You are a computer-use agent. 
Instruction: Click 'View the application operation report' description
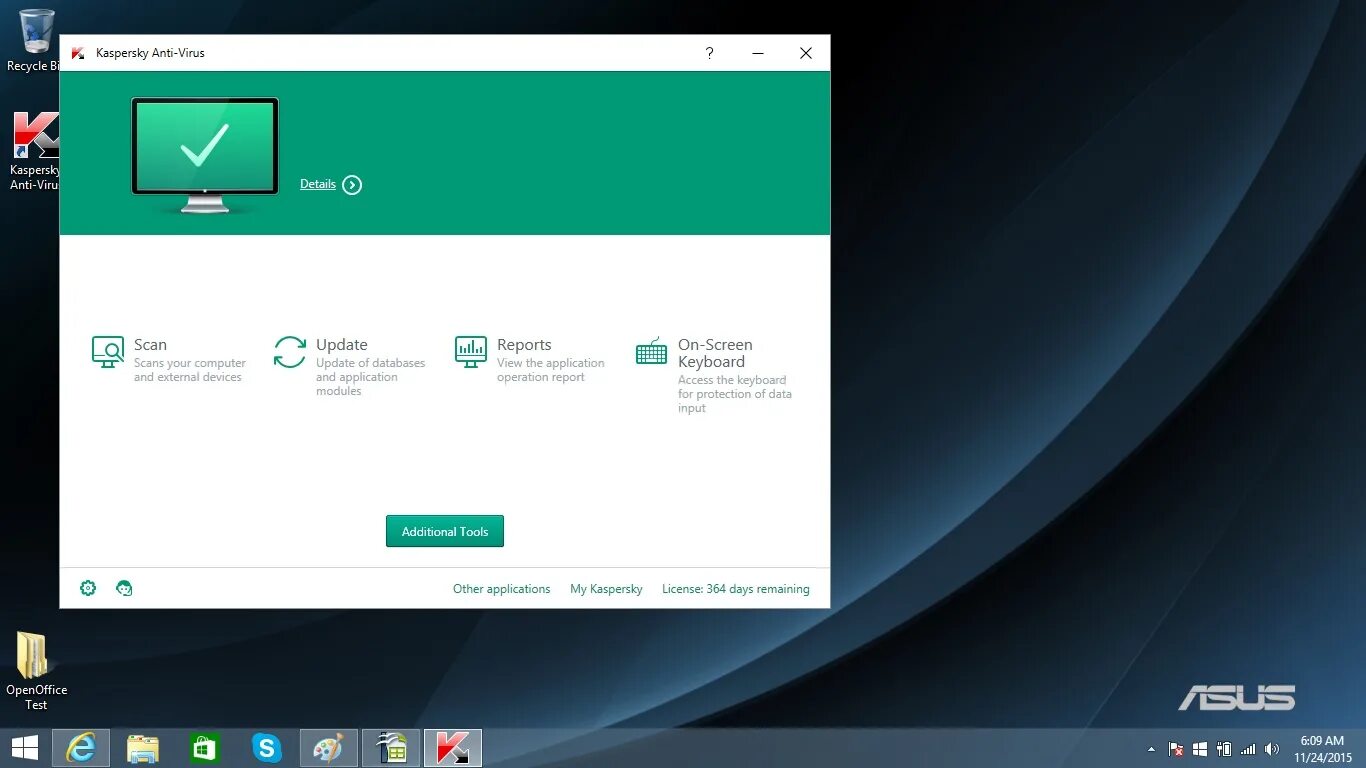coord(551,370)
